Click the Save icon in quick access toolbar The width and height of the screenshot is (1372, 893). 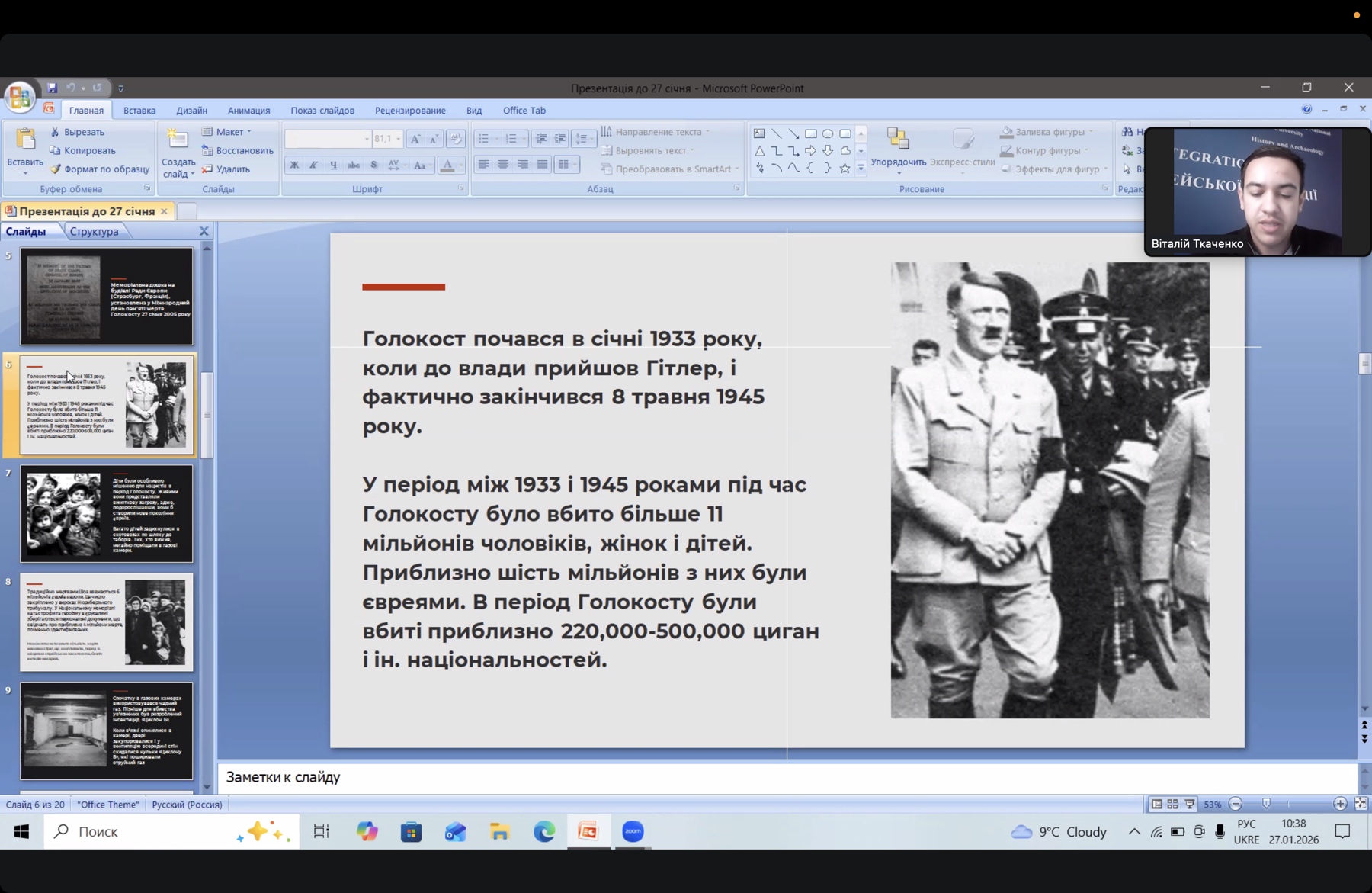pos(52,88)
